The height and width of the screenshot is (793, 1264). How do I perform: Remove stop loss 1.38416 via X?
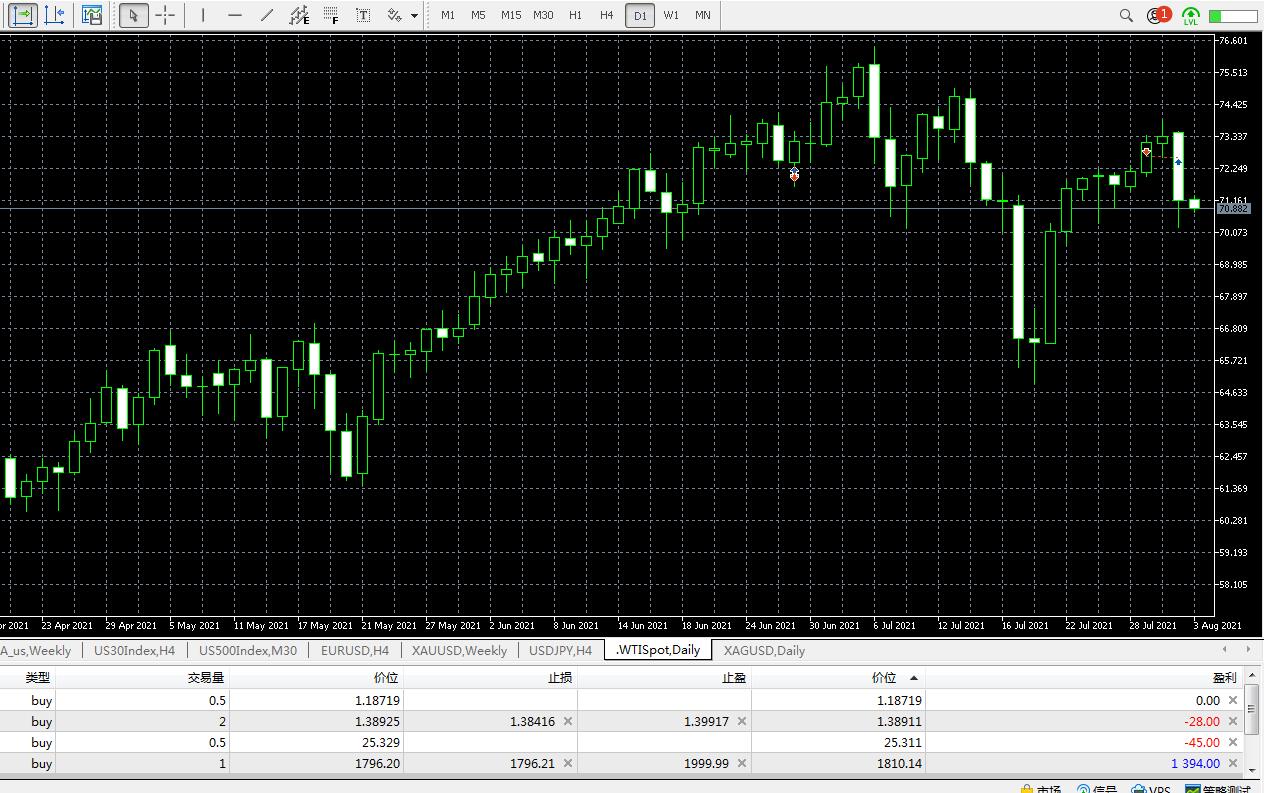(x=568, y=721)
